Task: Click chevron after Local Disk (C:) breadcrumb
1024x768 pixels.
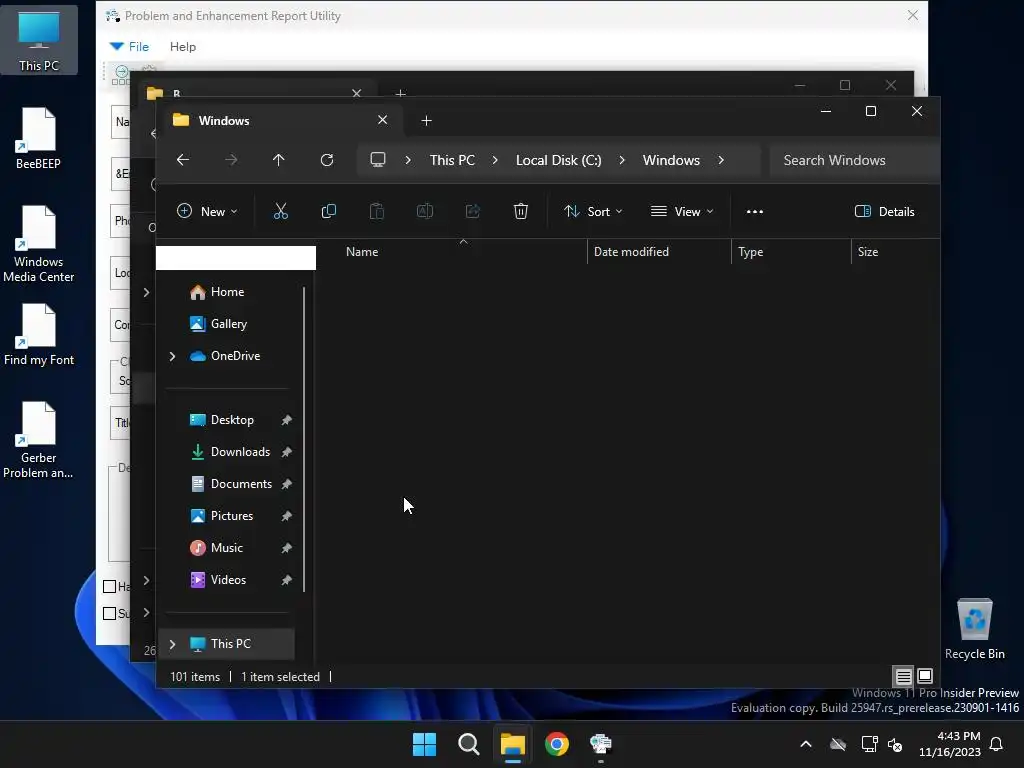Action: pos(622,160)
